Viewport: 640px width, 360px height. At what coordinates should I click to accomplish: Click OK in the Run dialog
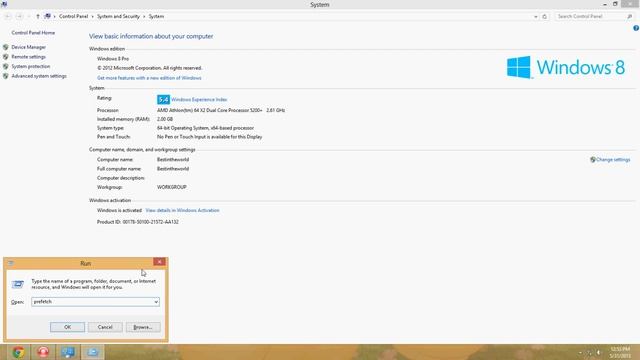[x=67, y=327]
